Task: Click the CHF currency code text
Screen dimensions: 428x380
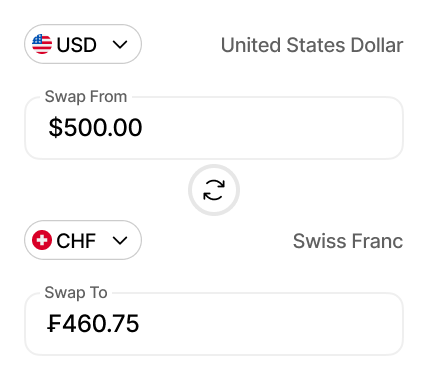Action: (76, 241)
